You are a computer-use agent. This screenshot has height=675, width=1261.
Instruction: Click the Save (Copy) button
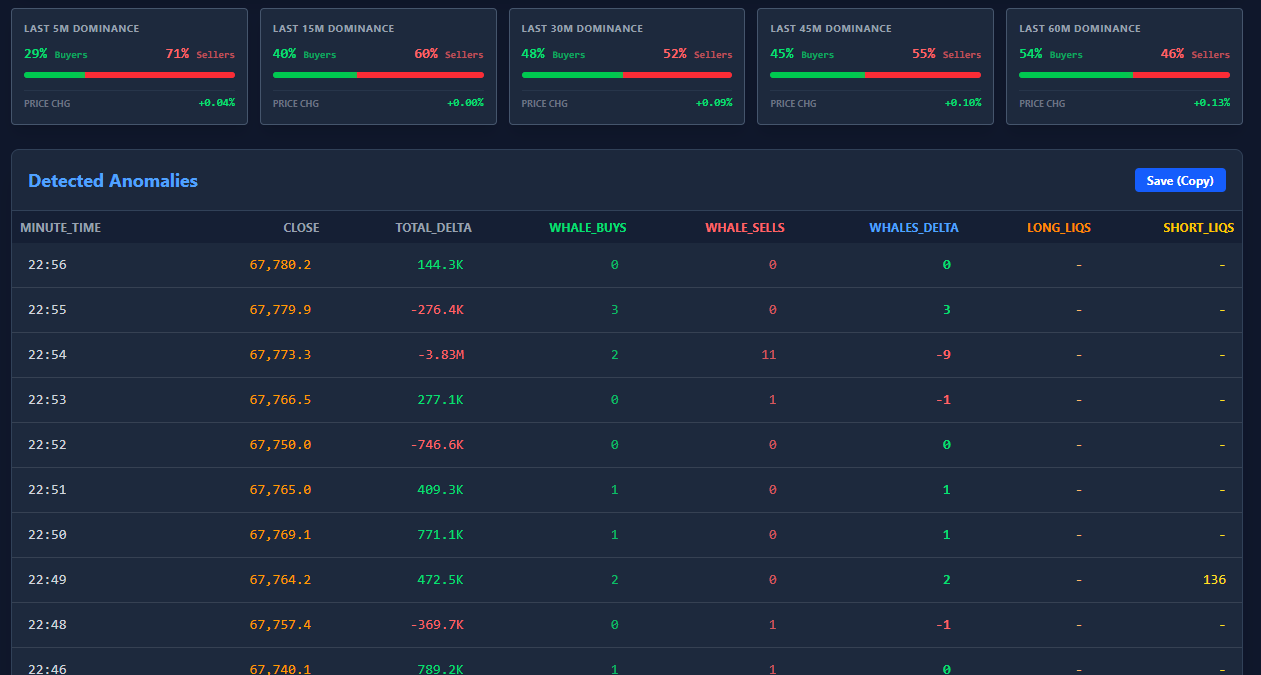coord(1179,180)
